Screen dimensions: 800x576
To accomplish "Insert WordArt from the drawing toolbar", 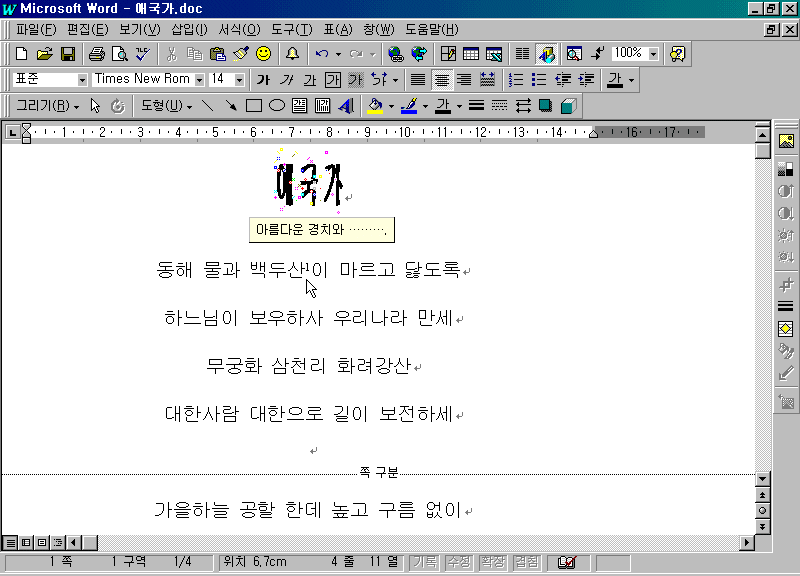I will [346, 106].
